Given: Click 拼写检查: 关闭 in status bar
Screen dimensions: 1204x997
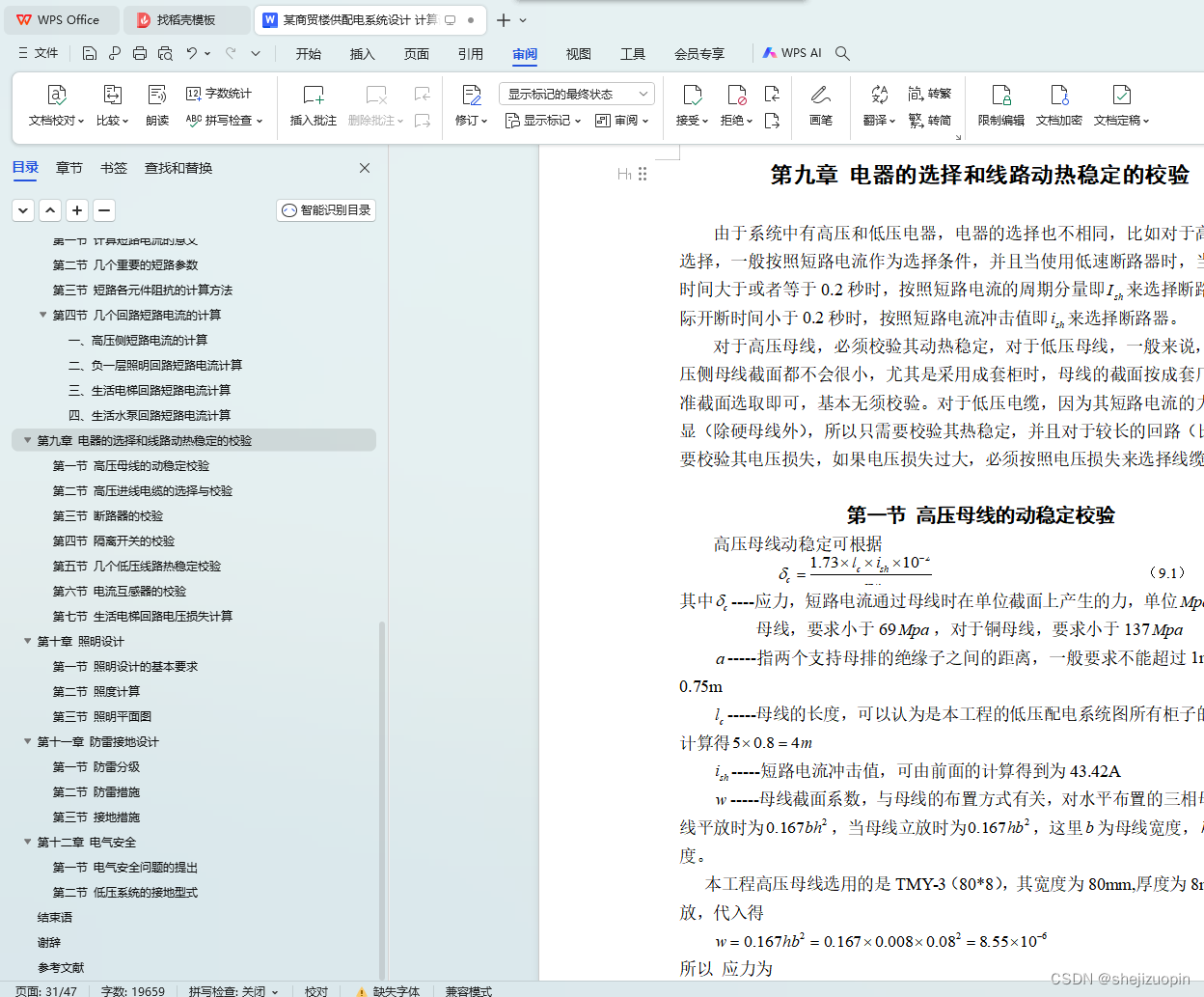Looking at the screenshot, I should 233,990.
